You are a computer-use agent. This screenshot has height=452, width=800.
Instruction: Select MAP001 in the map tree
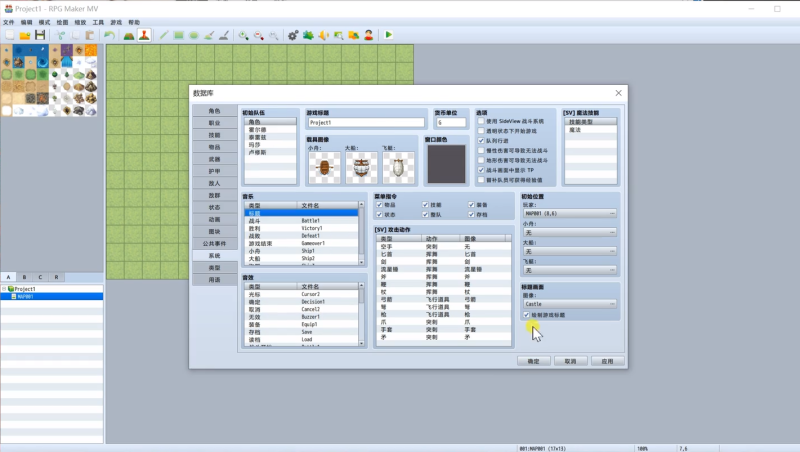52,296
